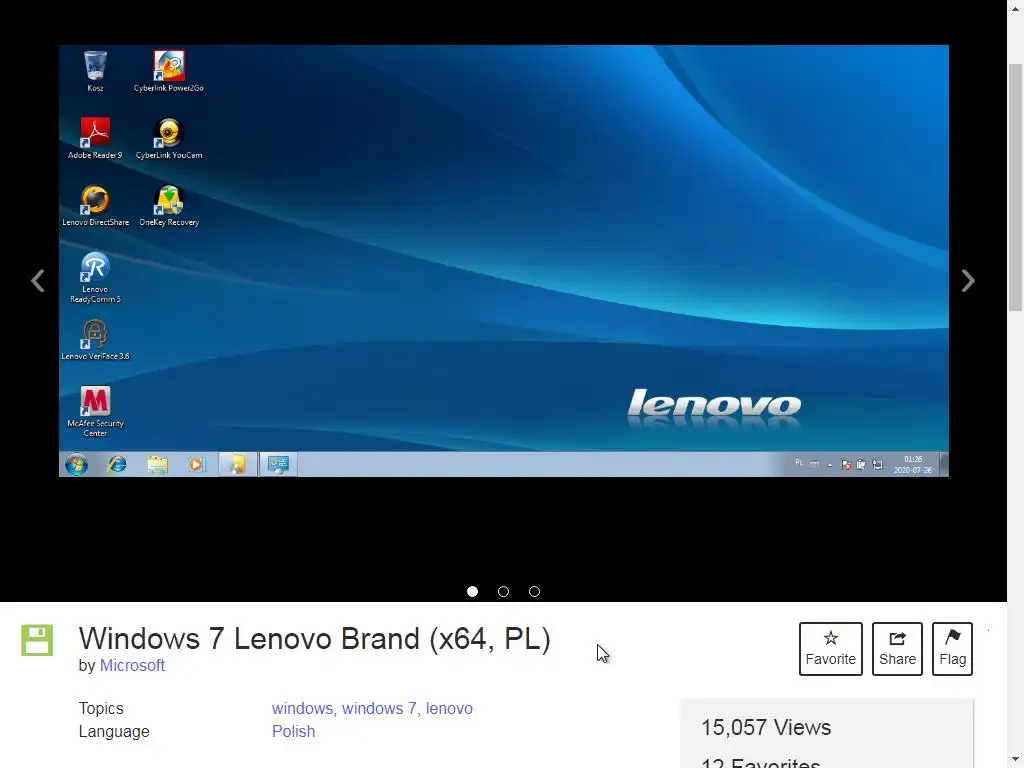Select the second carousel dot indicator
This screenshot has width=1024, height=768.
(x=504, y=592)
